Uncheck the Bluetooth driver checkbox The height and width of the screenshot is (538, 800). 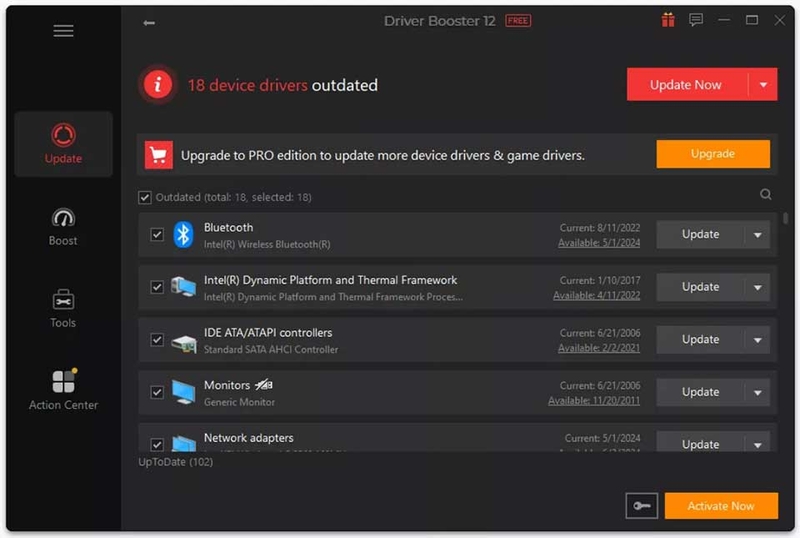tap(157, 235)
